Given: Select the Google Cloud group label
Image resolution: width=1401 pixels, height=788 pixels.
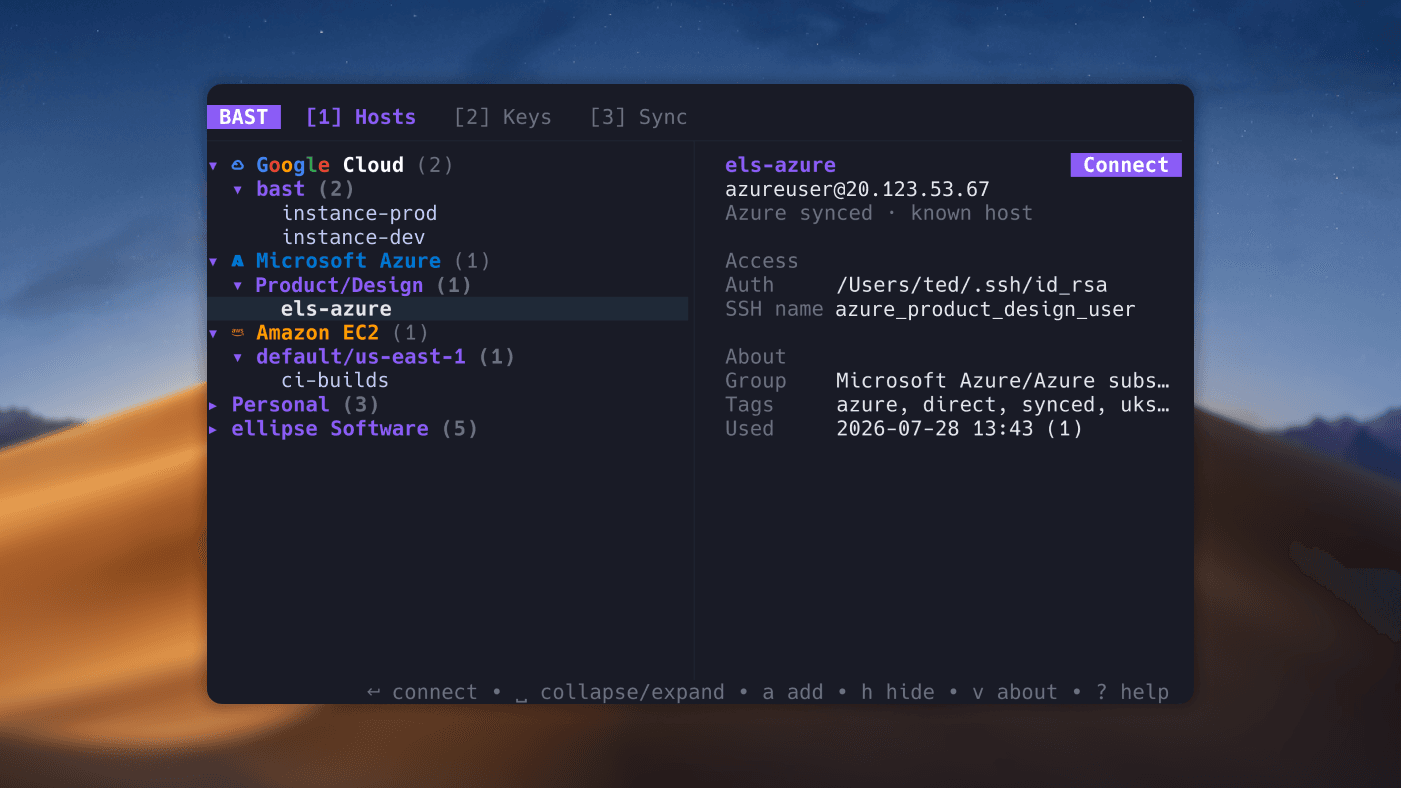Looking at the screenshot, I should pos(330,165).
